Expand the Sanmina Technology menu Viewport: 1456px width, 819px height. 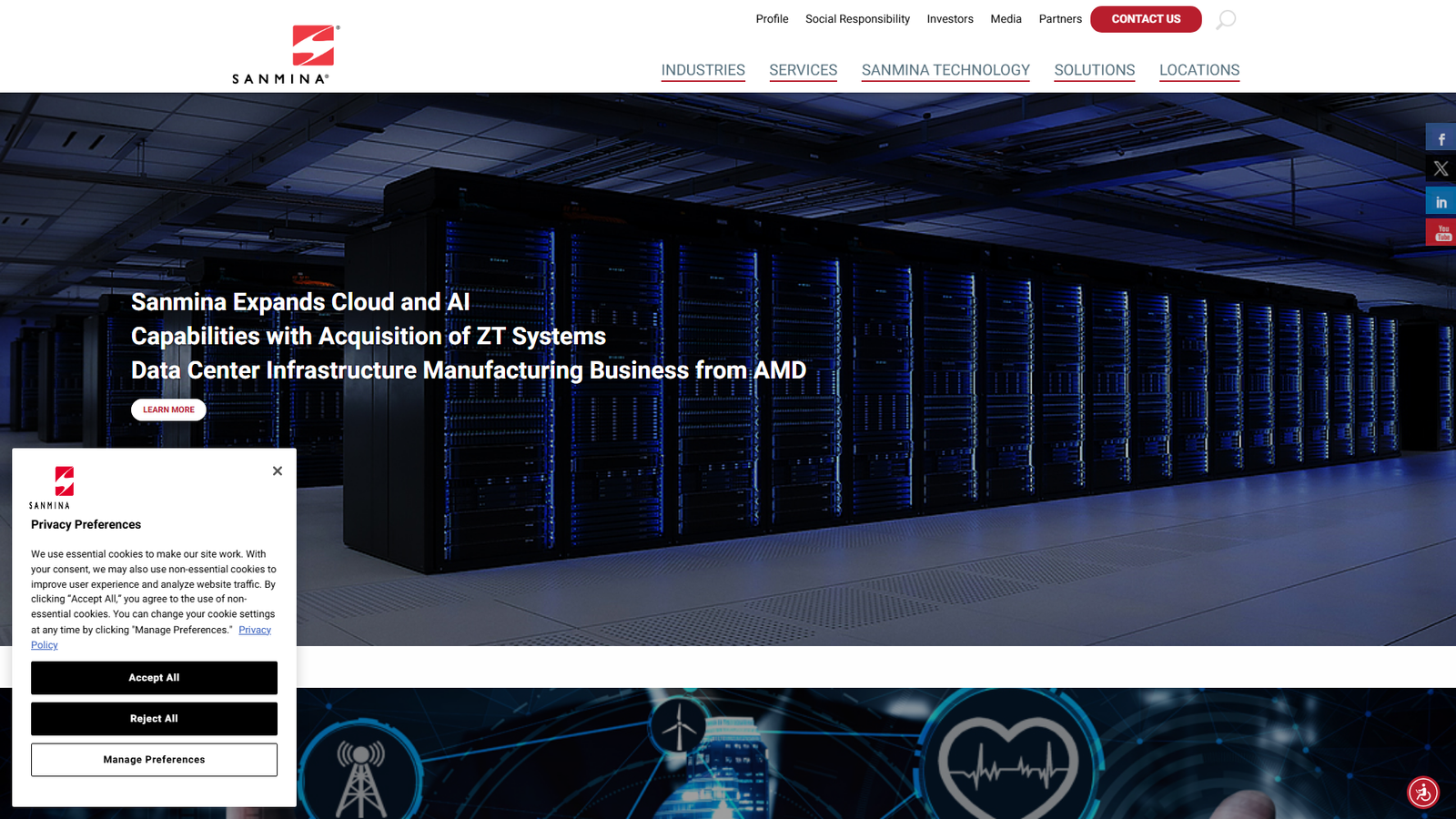pos(945,70)
